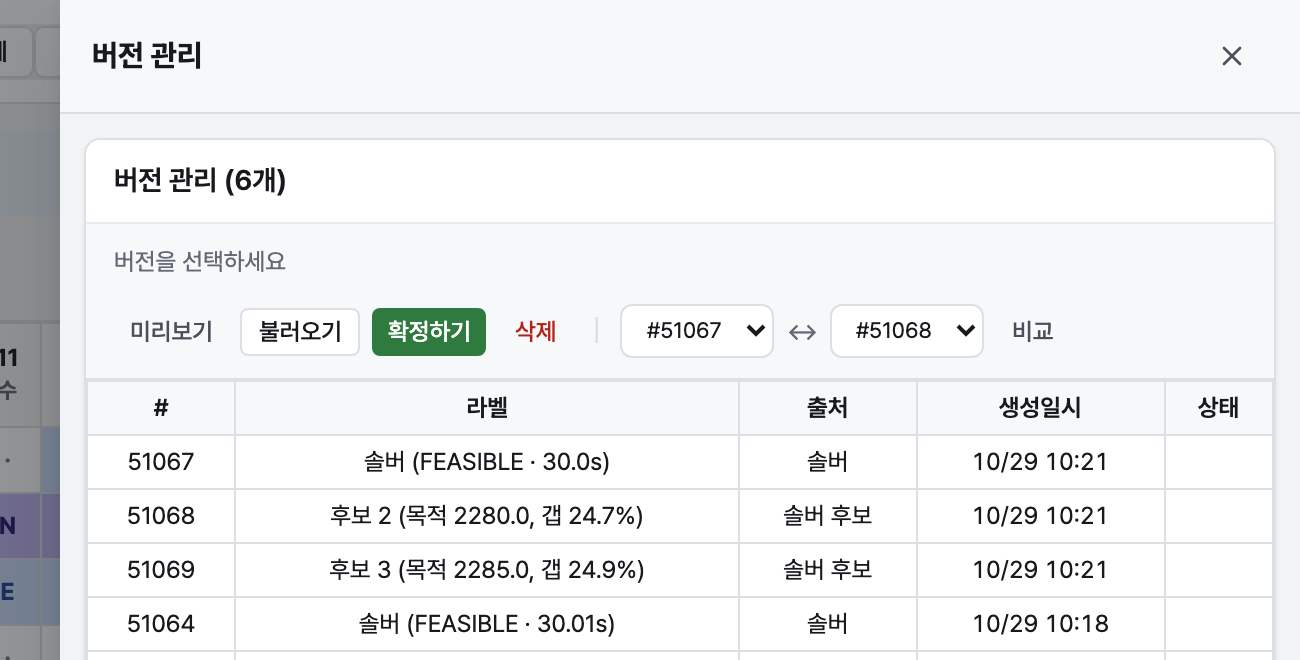Image resolution: width=1300 pixels, height=660 pixels.
Task: Click the red 삭제 link
Action: click(x=536, y=331)
